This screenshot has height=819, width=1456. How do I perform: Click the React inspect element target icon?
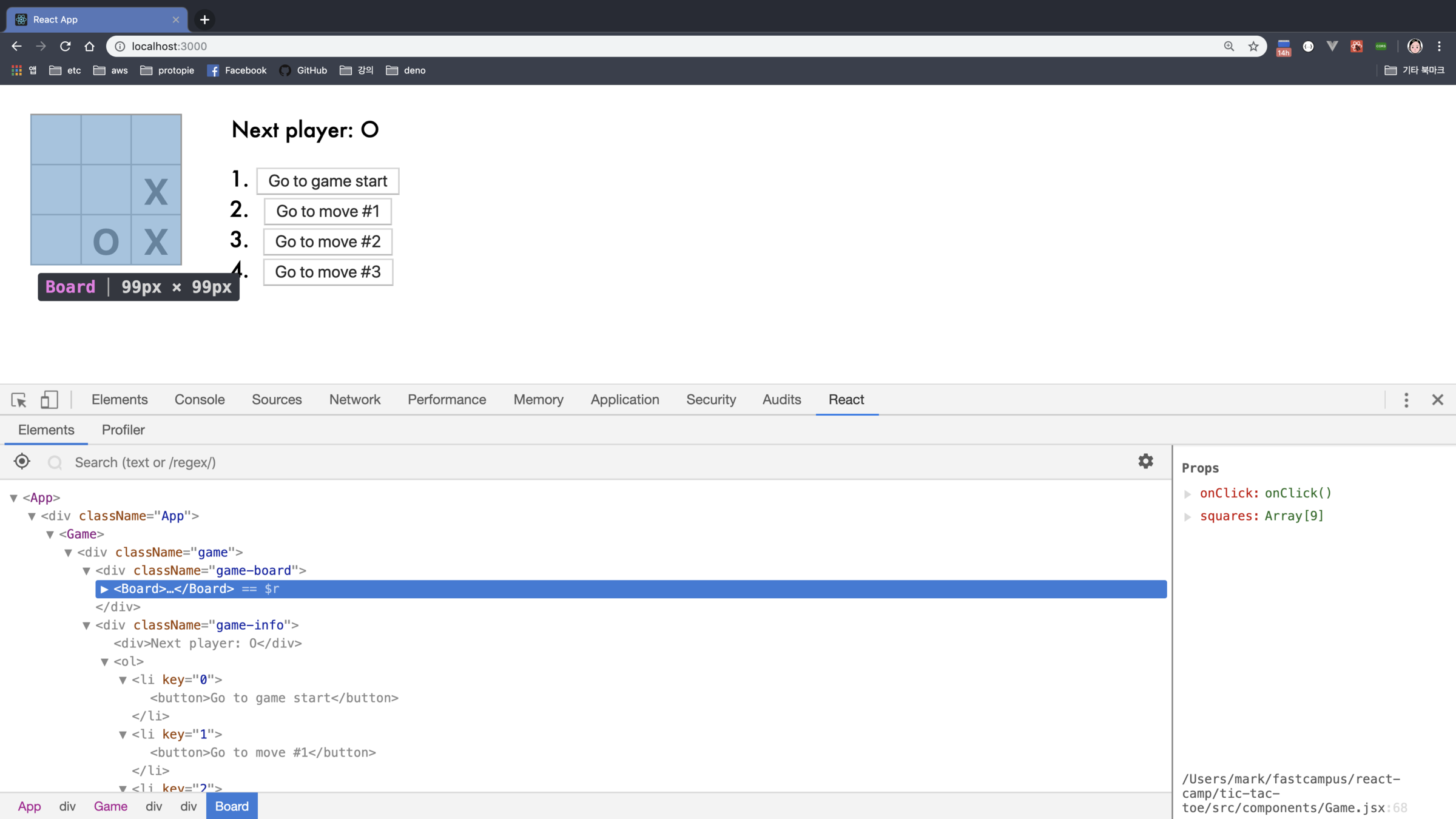point(22,462)
